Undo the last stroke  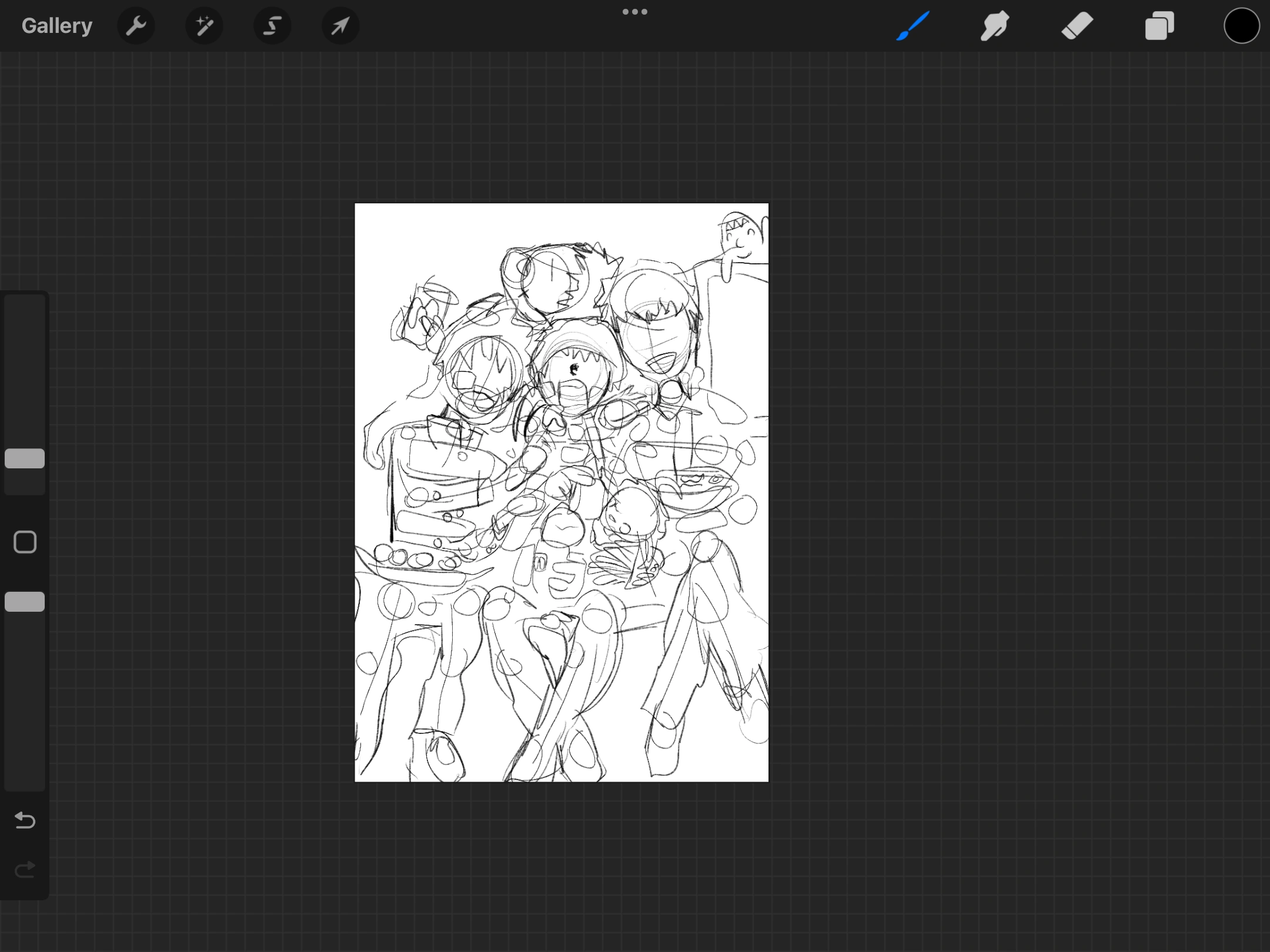(25, 820)
